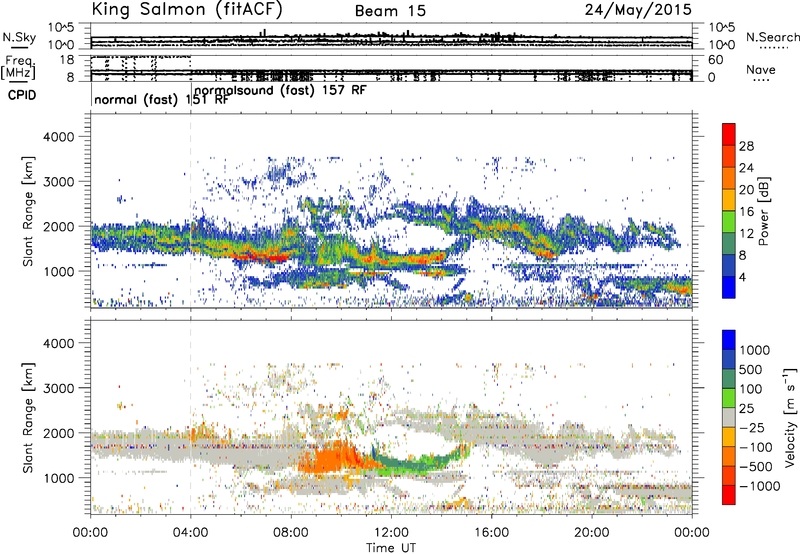The width and height of the screenshot is (800, 554).
Task: Click the 'N.Sky' legend label
Action: tap(19, 37)
